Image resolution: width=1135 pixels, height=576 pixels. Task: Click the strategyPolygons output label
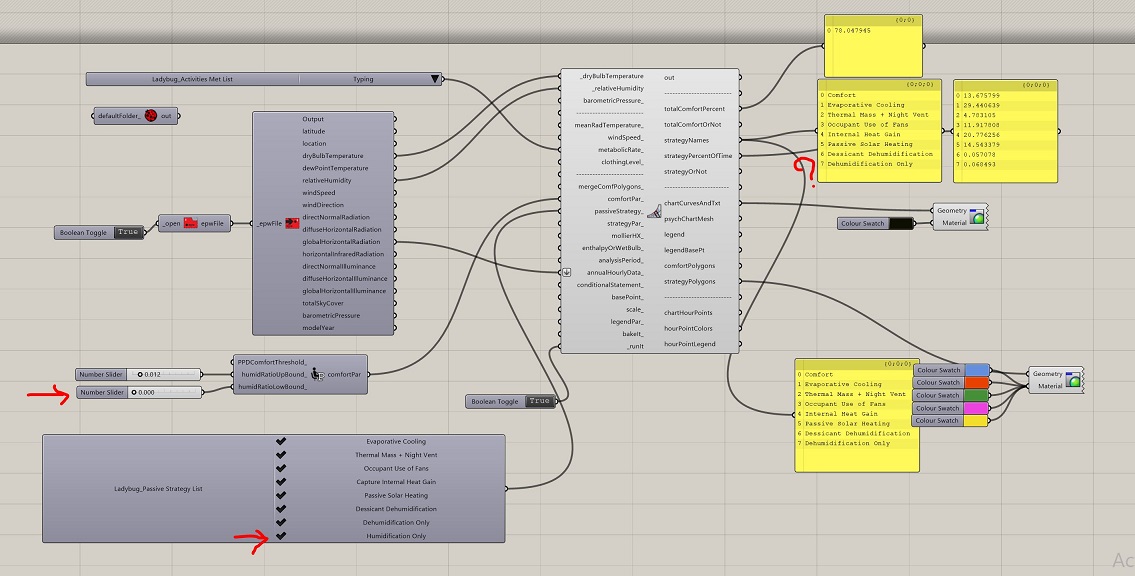tap(690, 282)
